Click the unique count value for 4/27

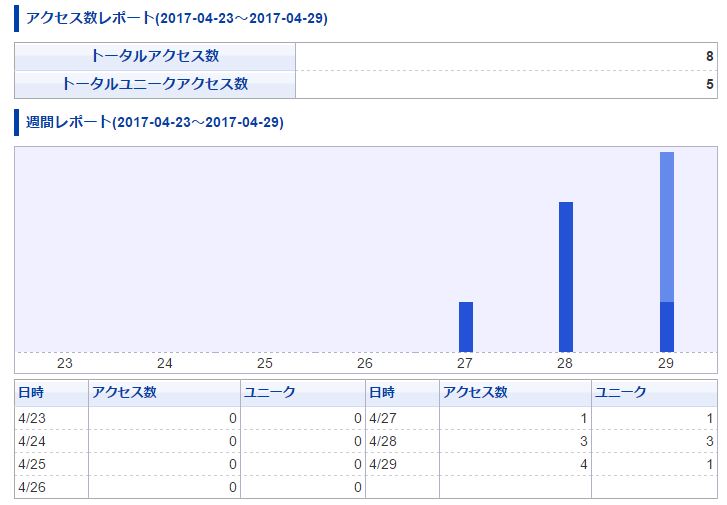709,418
